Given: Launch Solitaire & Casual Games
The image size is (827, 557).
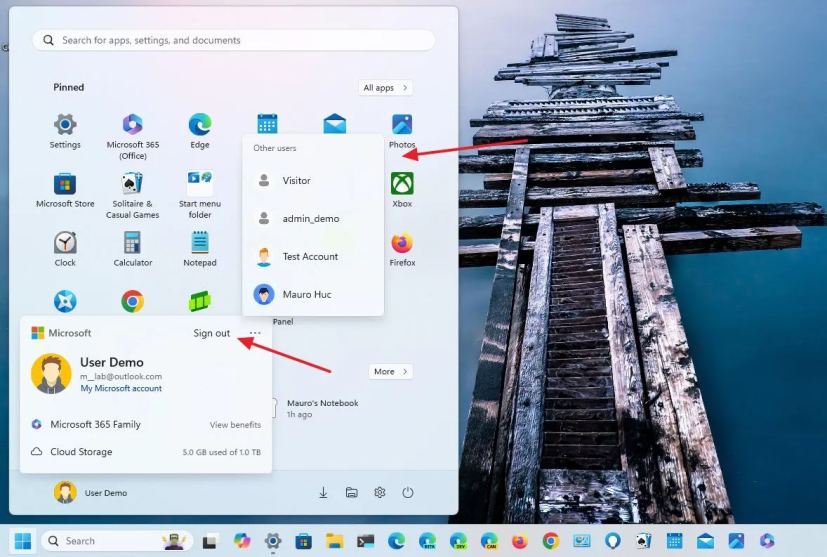Looking at the screenshot, I should (x=132, y=195).
